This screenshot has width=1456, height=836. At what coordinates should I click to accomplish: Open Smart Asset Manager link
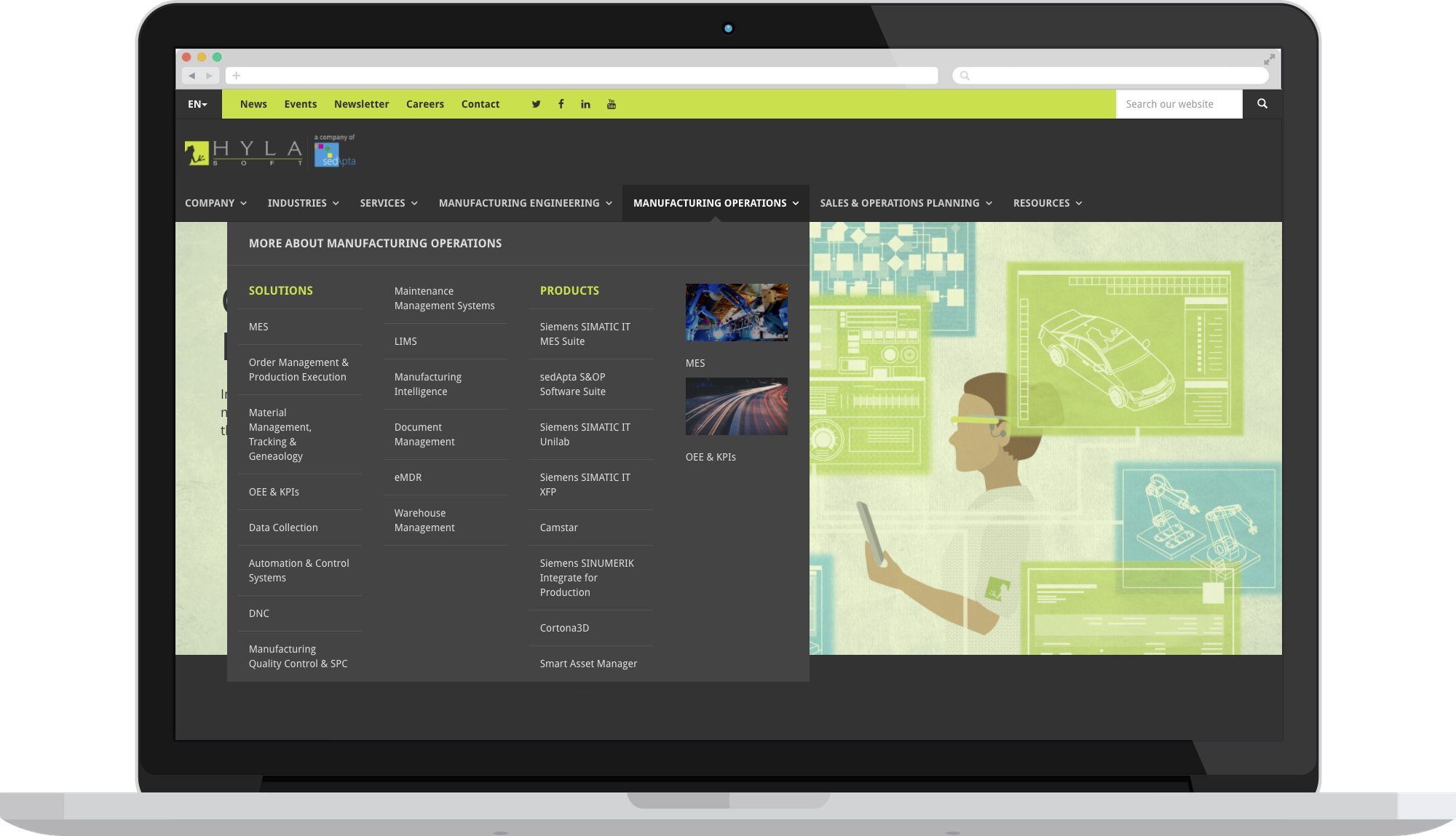(x=588, y=664)
